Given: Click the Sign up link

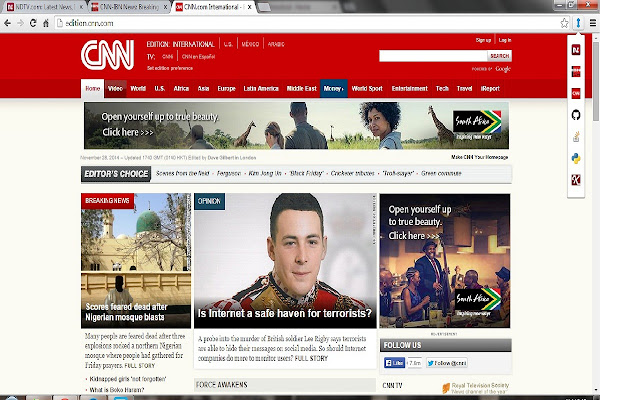Looking at the screenshot, I should point(483,40).
